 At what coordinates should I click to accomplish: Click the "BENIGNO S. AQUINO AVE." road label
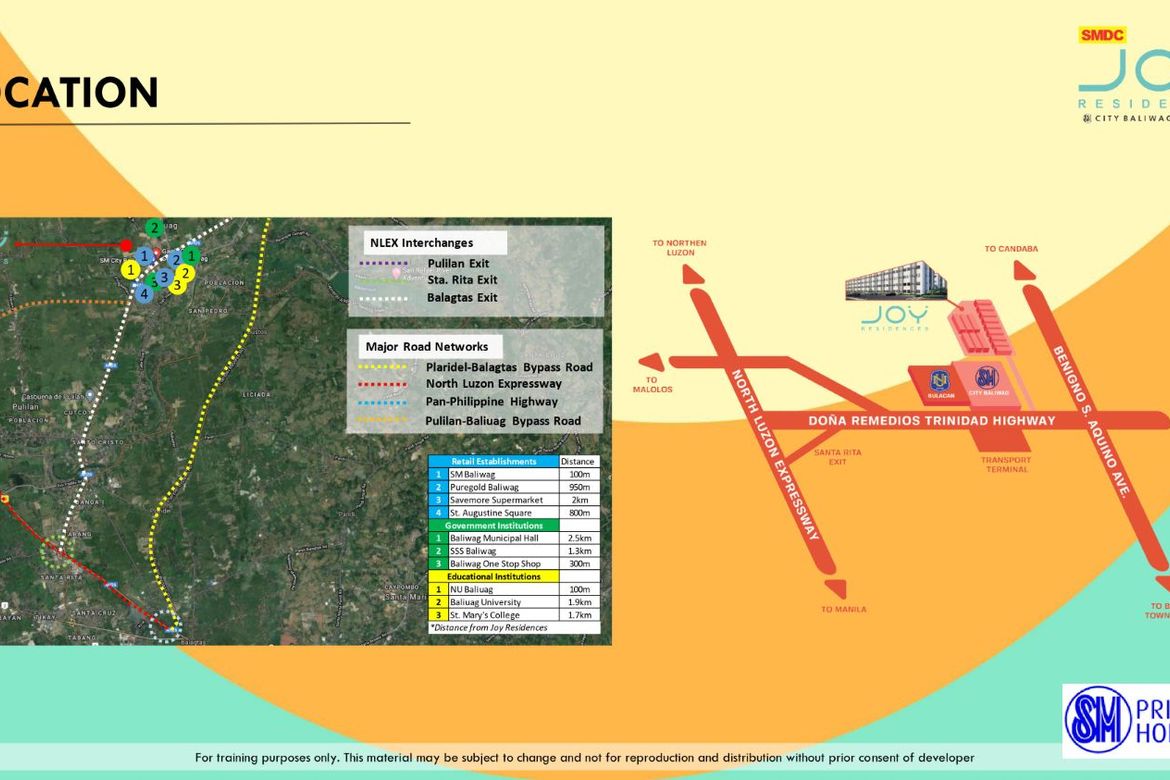(1092, 422)
